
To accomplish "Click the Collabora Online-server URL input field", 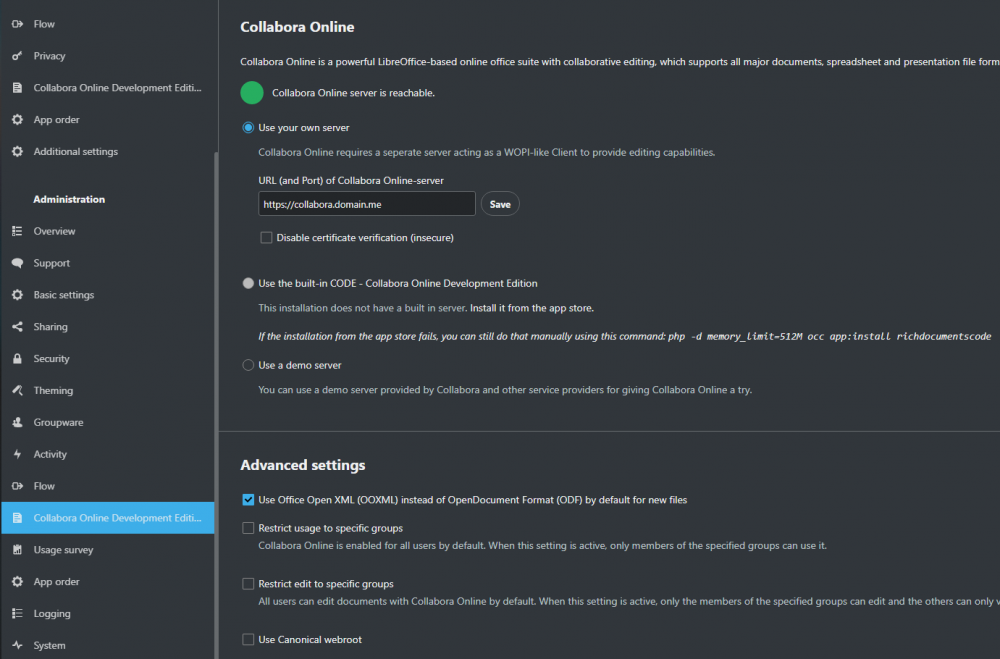I will [x=367, y=204].
